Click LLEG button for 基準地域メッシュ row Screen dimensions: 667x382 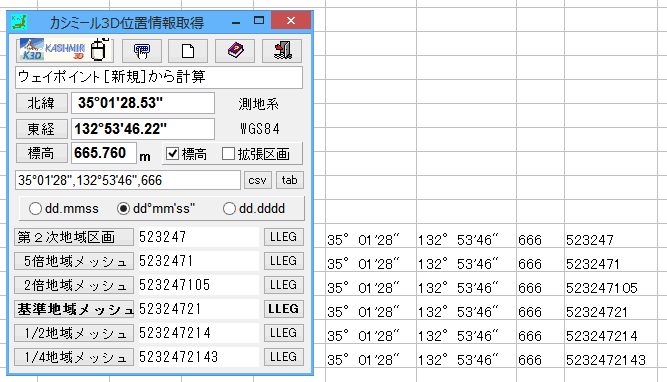[284, 309]
